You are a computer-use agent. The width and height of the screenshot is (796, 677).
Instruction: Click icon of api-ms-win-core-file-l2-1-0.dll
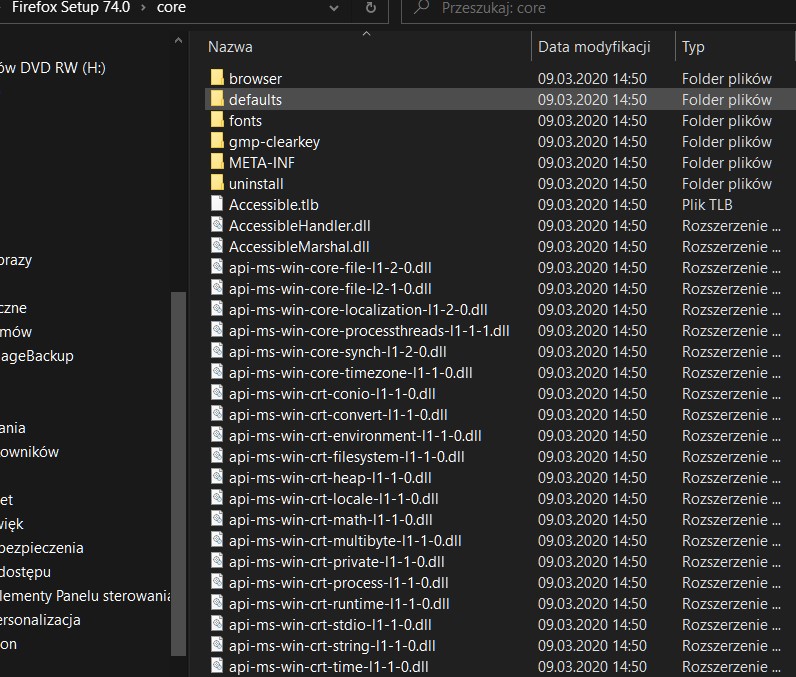tap(217, 288)
